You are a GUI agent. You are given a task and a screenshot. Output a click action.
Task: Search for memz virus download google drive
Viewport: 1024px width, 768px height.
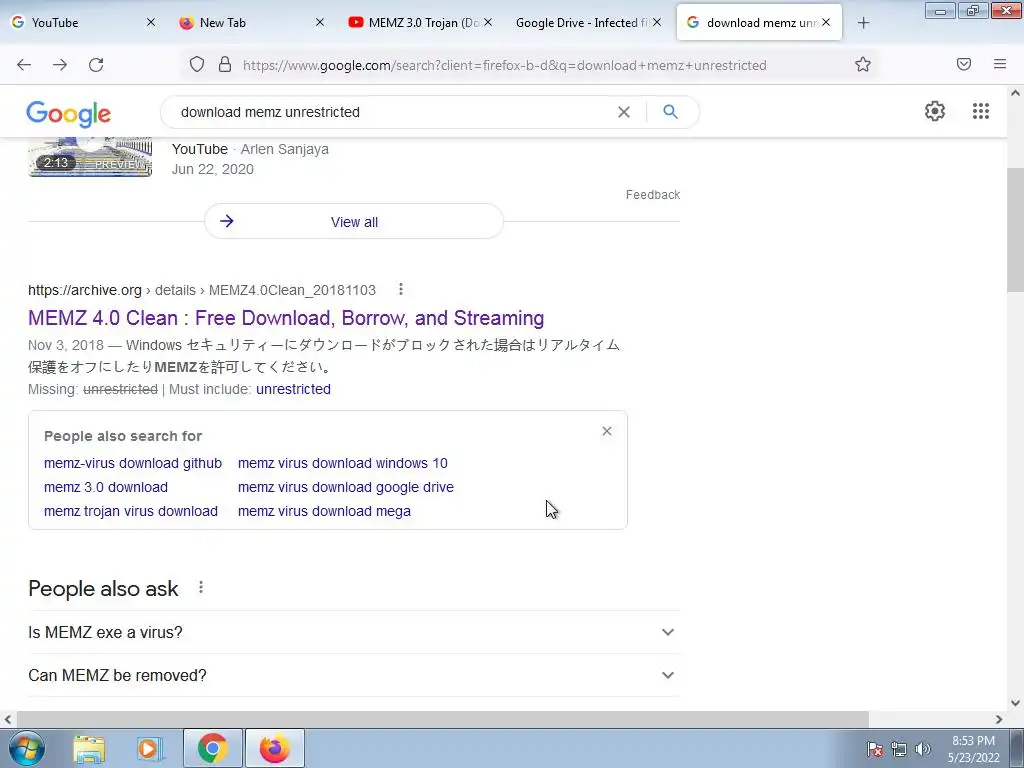345,487
